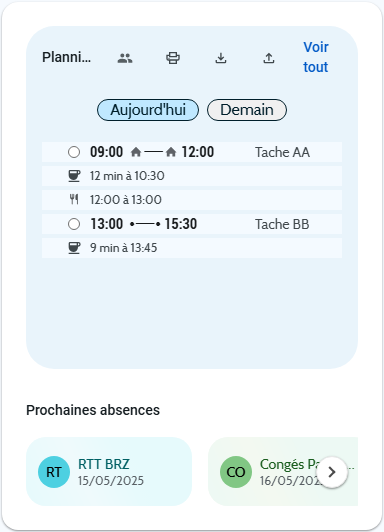Viewport: 384px width, 532px height.
Task: Click the coffee break icon at 10:30
Action: tap(74, 176)
